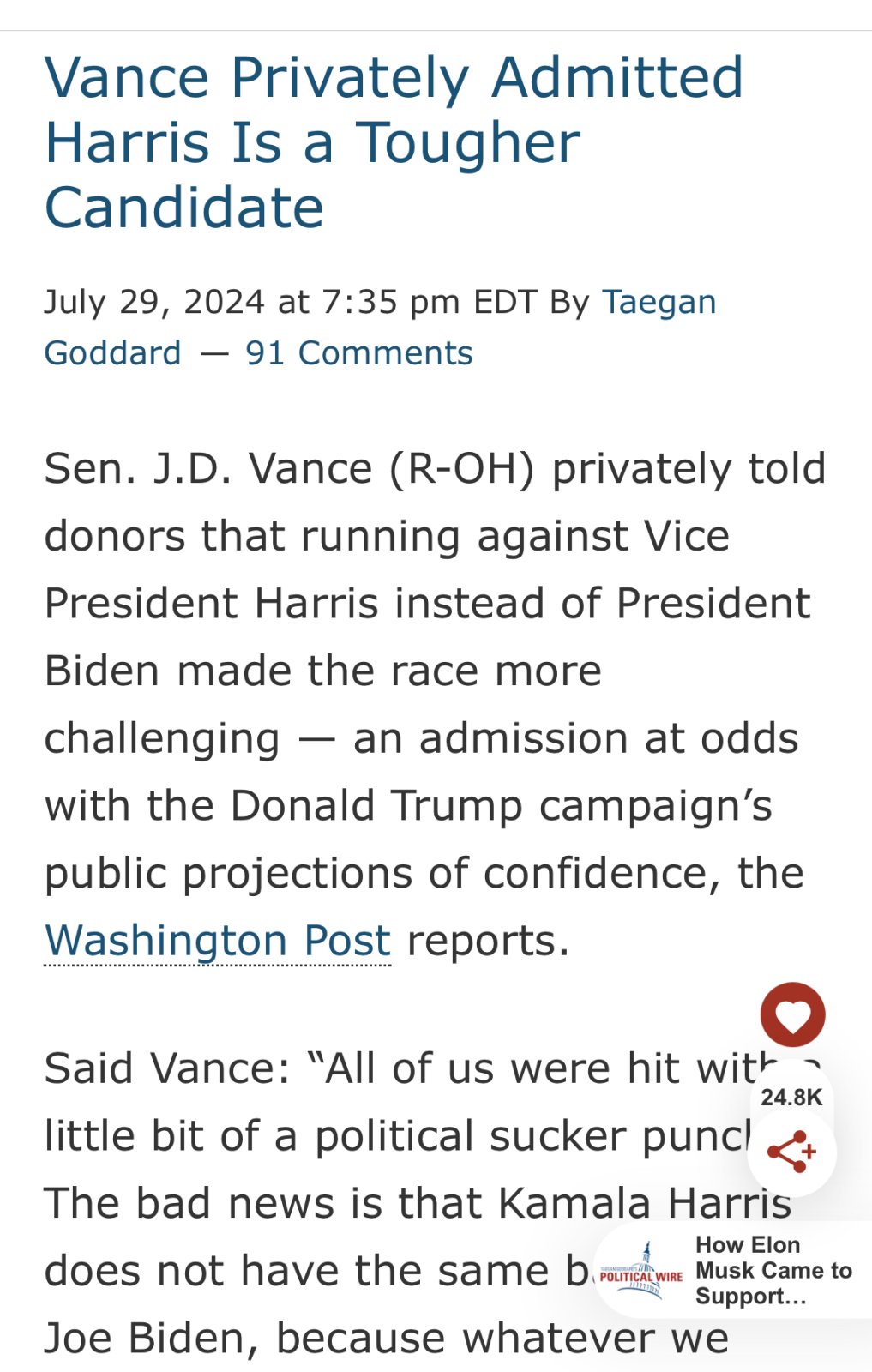Tap the July 29, 2024 date line

pyautogui.click(x=252, y=302)
